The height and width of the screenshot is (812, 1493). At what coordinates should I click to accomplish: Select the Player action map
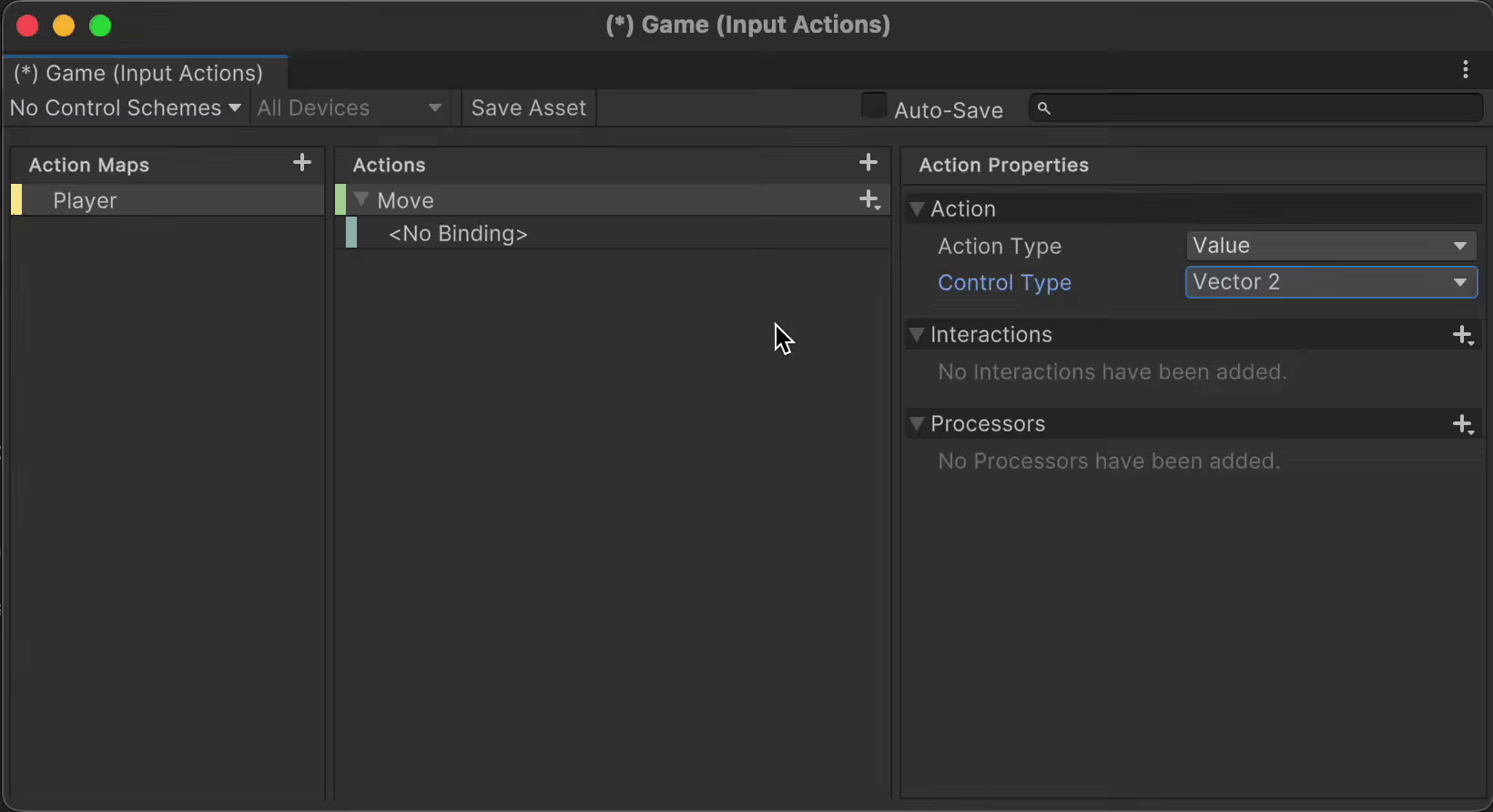pyautogui.click(x=168, y=200)
